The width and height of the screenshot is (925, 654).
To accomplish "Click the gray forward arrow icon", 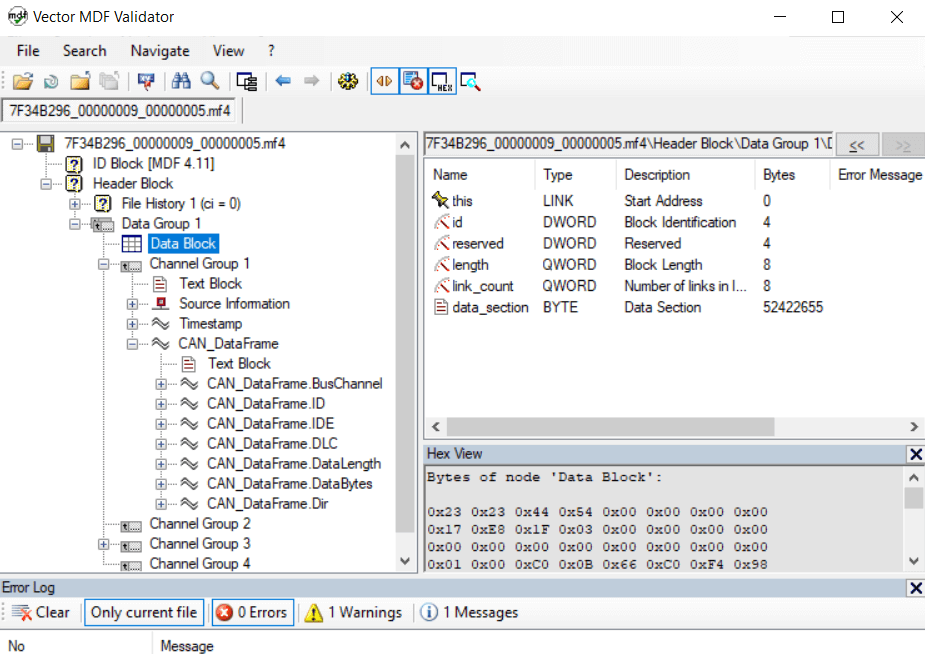I will pos(311,81).
